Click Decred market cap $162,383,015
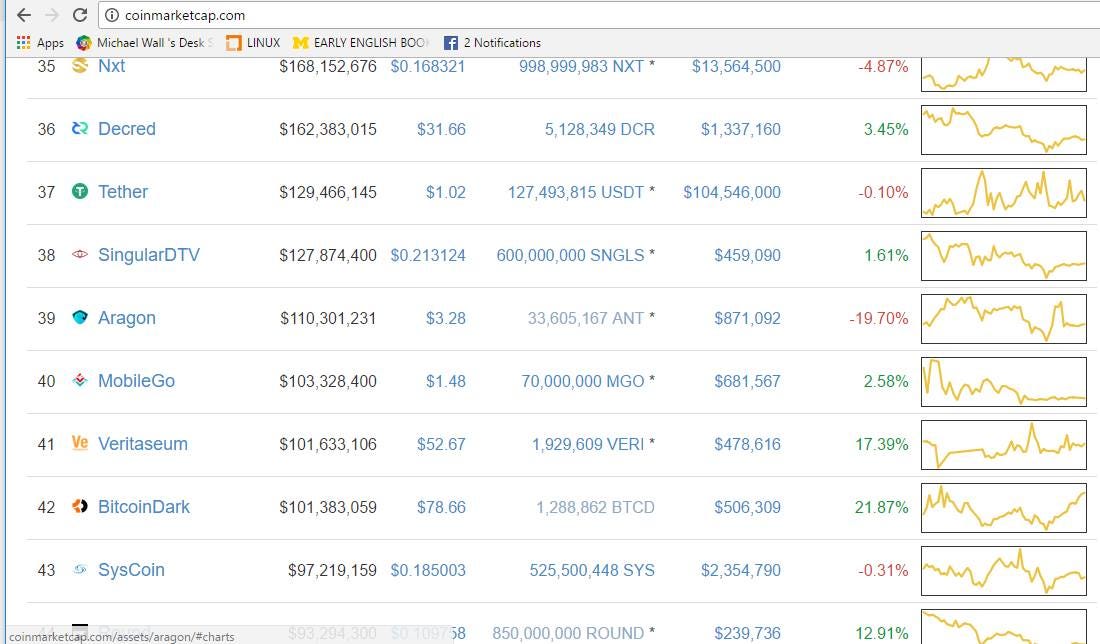1100x644 pixels. pos(328,130)
